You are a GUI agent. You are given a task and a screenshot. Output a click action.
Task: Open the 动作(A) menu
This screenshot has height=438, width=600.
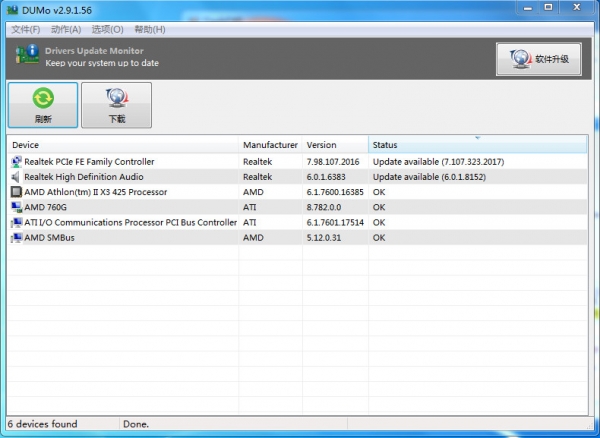point(66,29)
